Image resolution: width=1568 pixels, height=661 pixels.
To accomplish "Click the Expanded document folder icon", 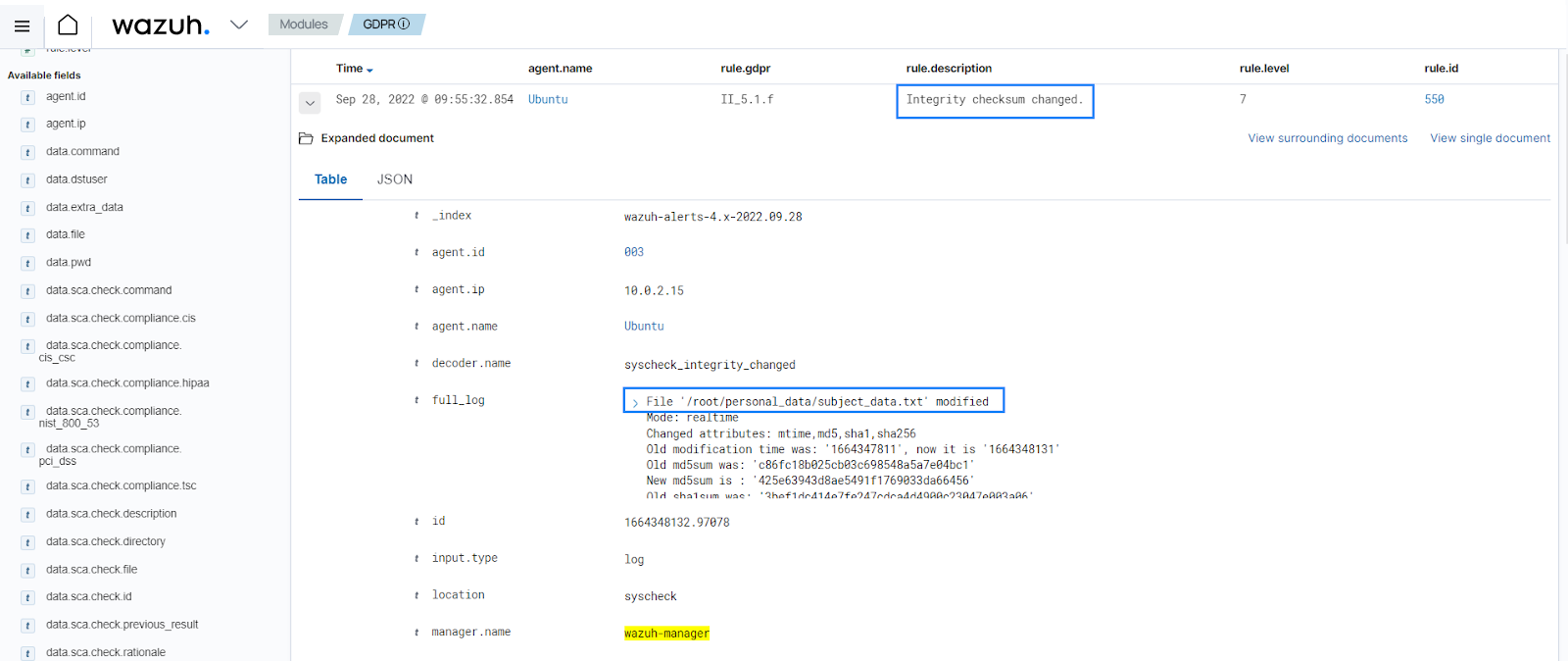I will pos(306,138).
